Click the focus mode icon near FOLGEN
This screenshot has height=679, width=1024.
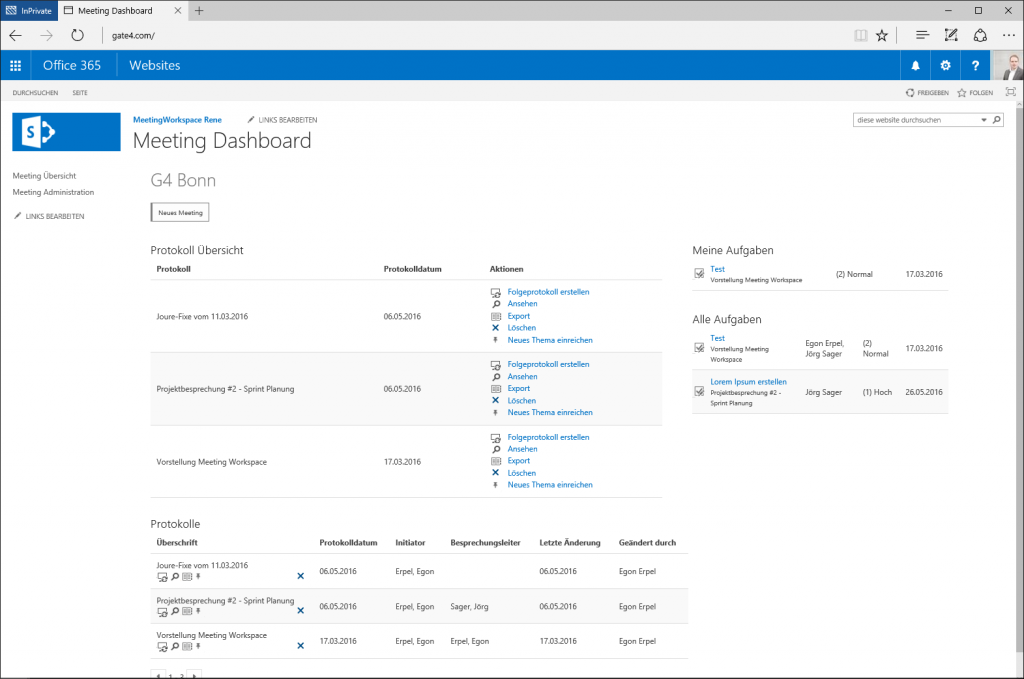tap(1012, 91)
